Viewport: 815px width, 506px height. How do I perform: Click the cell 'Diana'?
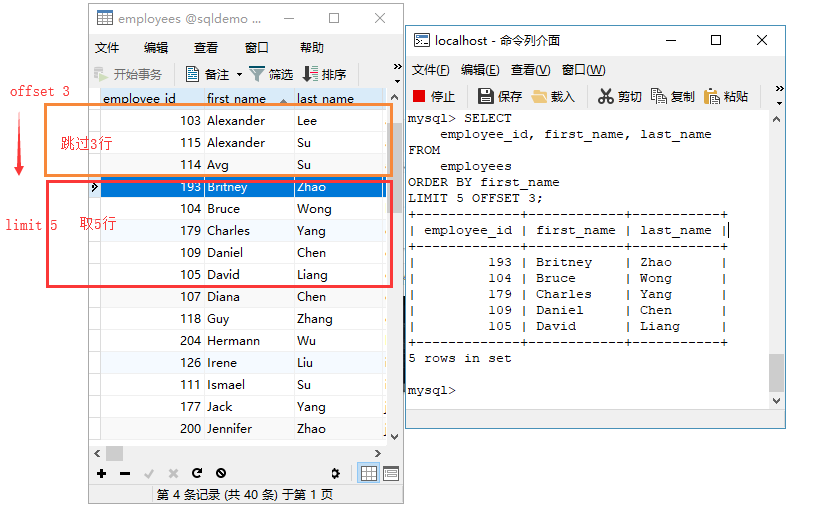[224, 297]
